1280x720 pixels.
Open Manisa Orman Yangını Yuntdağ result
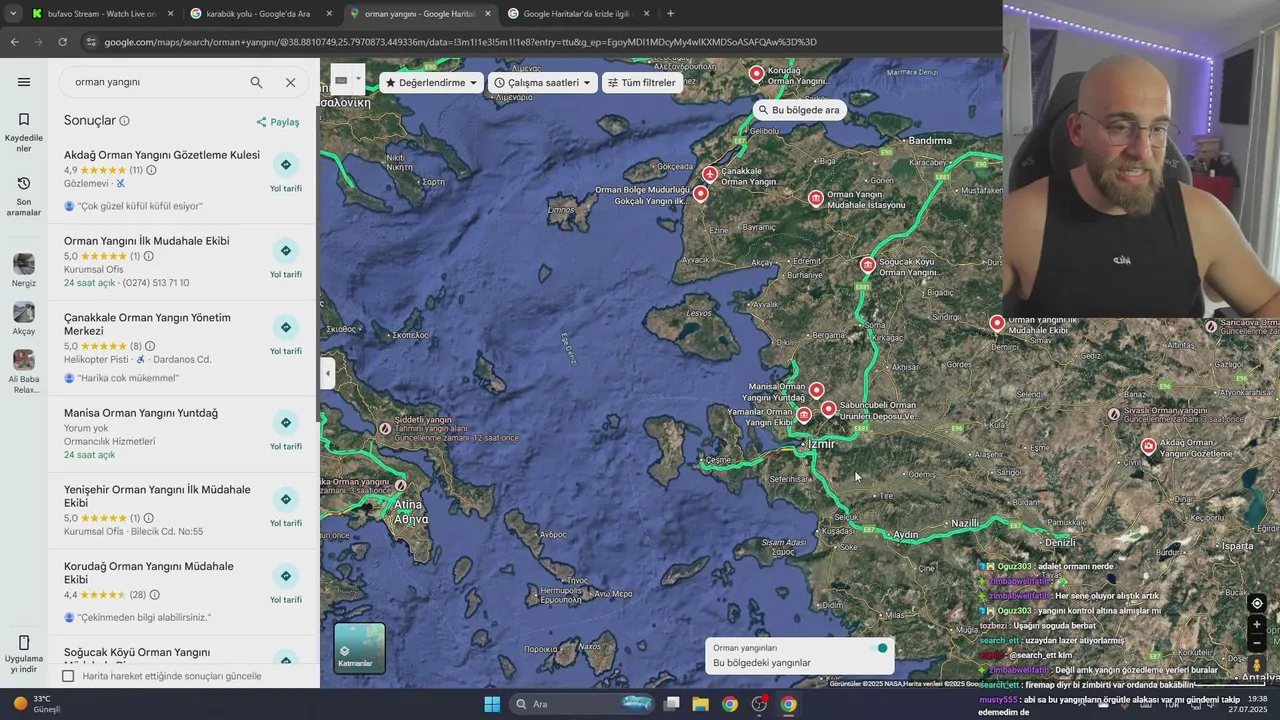point(141,413)
